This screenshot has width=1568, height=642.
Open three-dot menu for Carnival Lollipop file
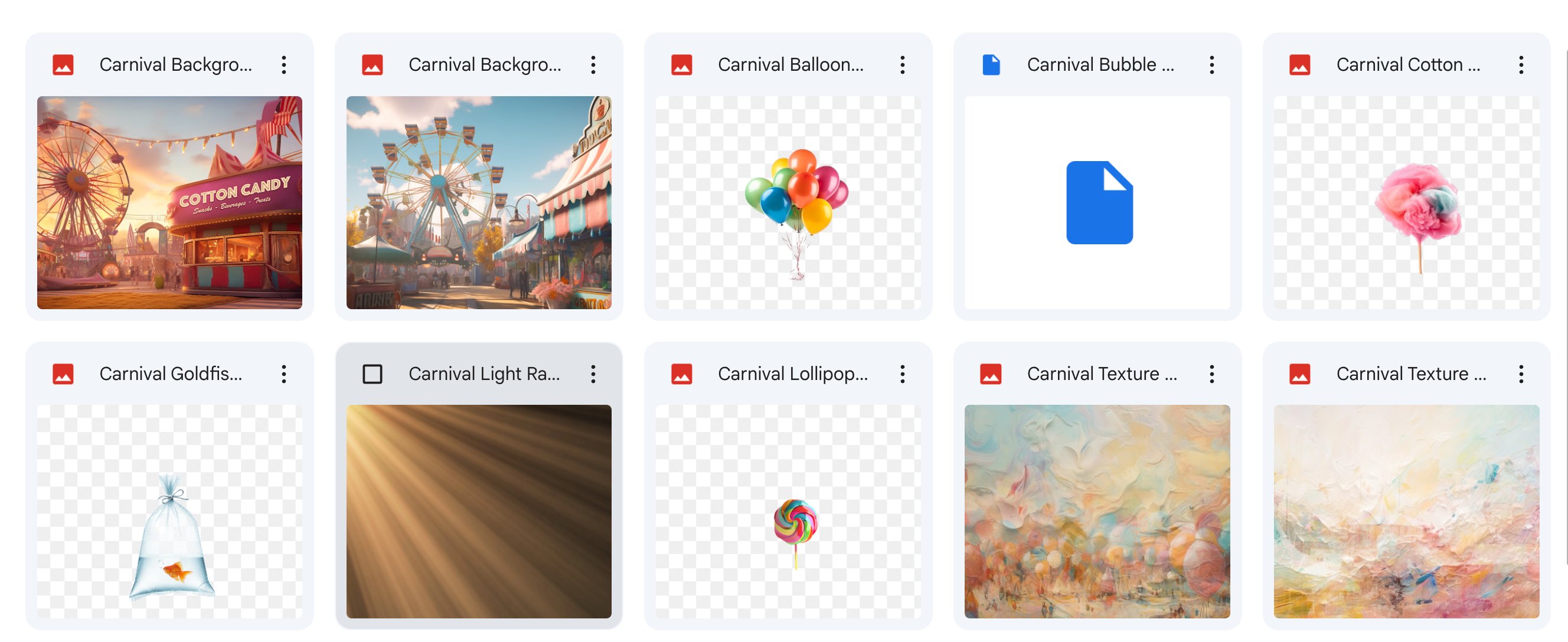(x=902, y=374)
